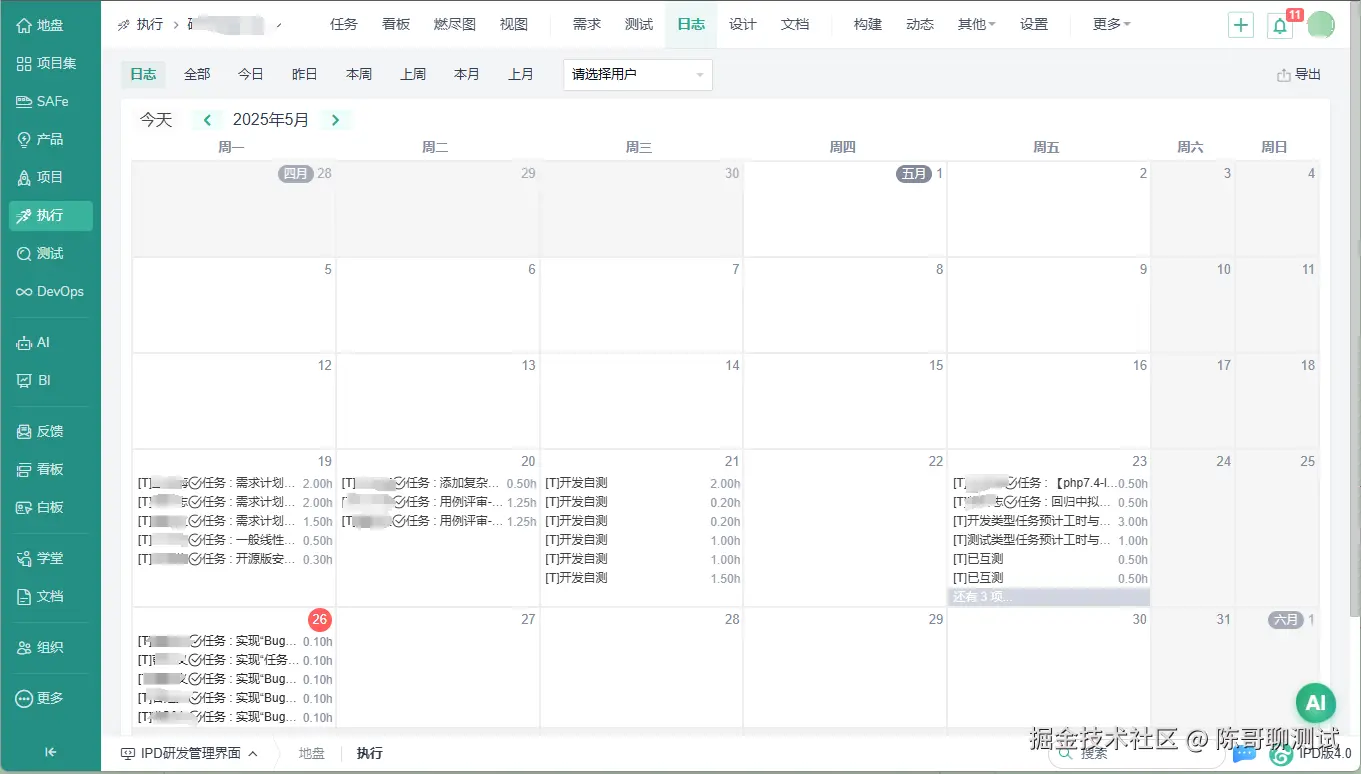This screenshot has width=1361, height=774.
Task: Click 地盘 in bottom bar
Action: [x=312, y=753]
